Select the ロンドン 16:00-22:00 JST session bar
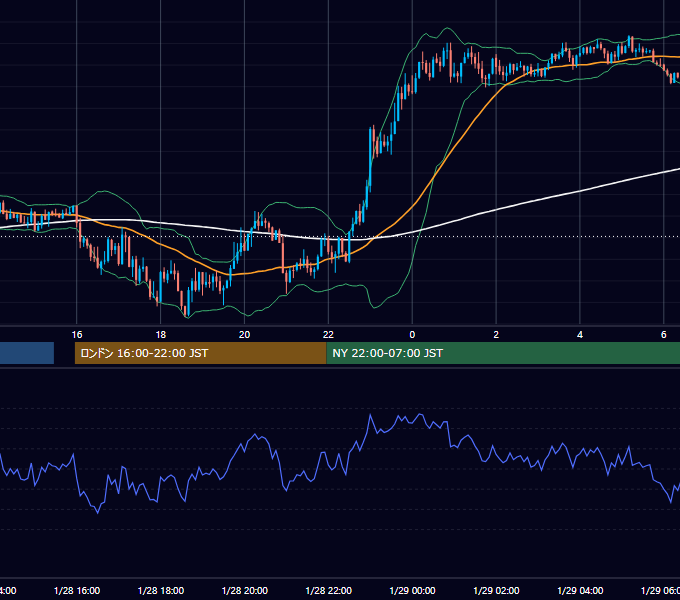This screenshot has width=680, height=600. 200,353
